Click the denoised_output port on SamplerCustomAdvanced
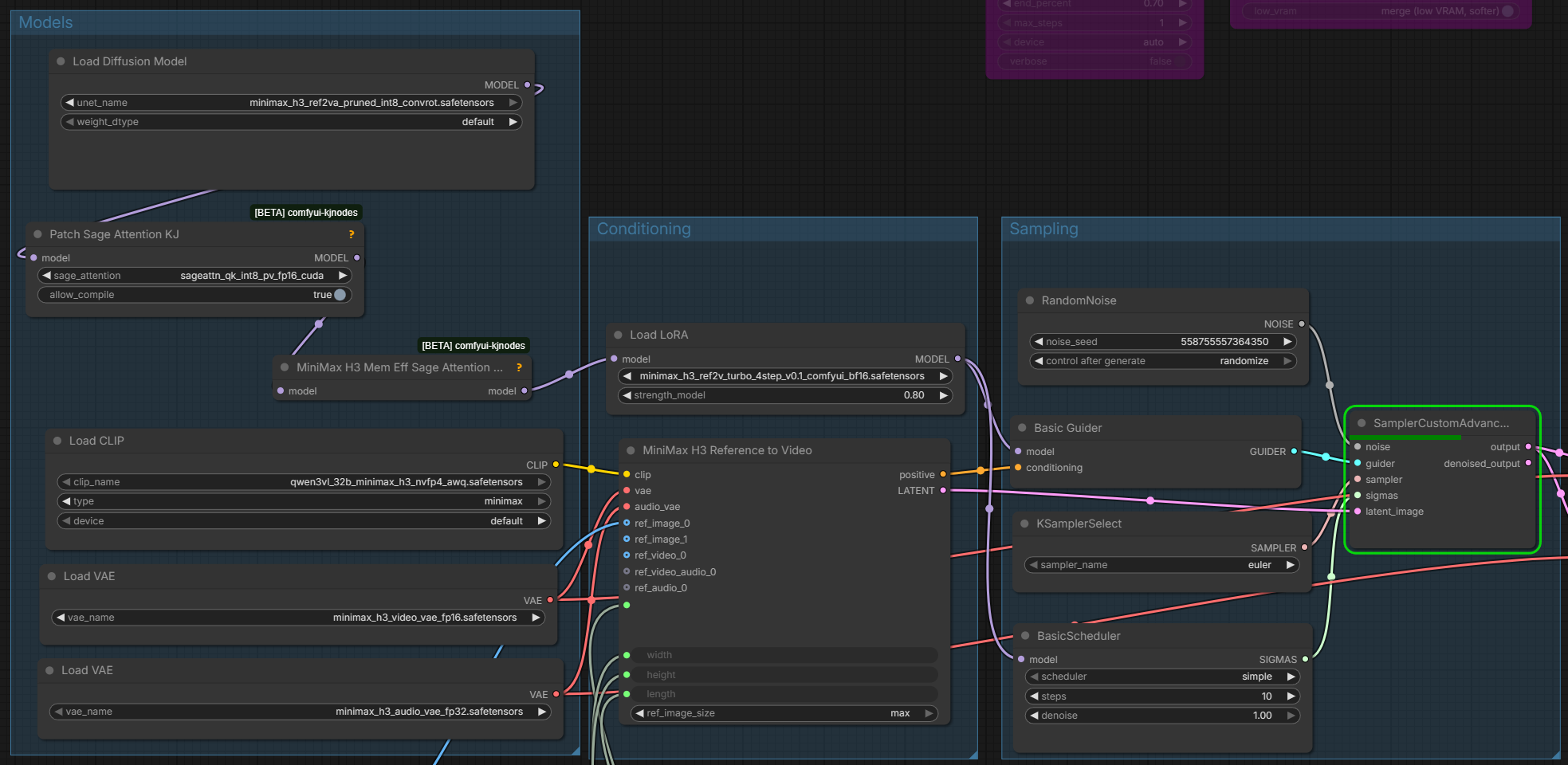 (x=1528, y=463)
